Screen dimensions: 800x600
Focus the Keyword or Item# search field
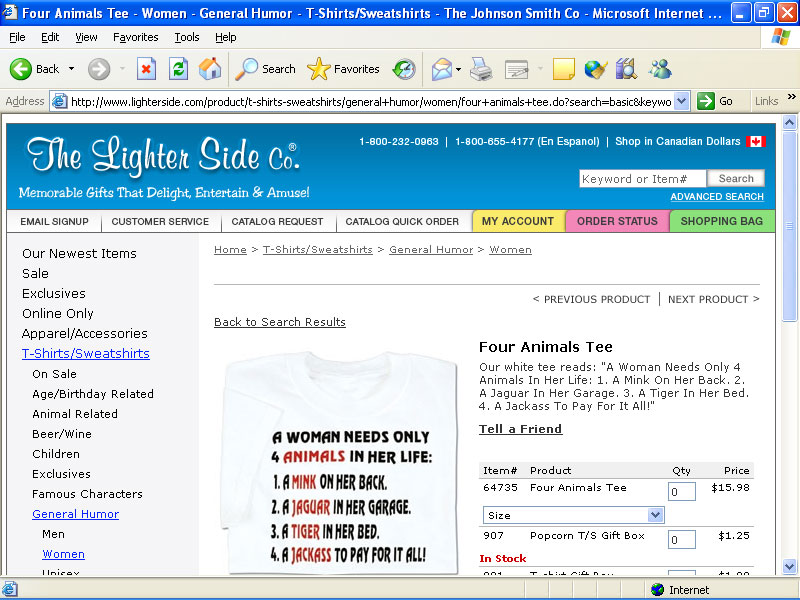pos(642,179)
